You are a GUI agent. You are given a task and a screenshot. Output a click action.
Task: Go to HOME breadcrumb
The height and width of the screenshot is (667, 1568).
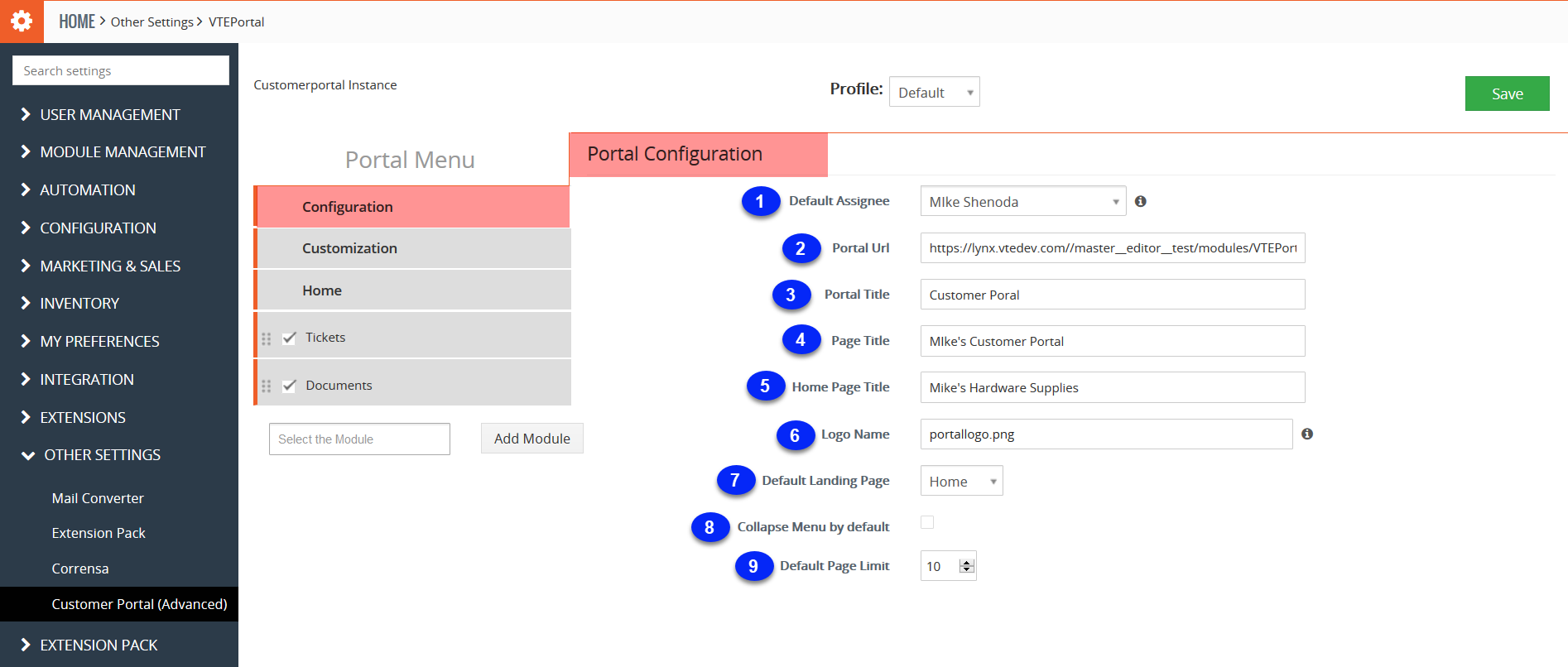pos(77,22)
